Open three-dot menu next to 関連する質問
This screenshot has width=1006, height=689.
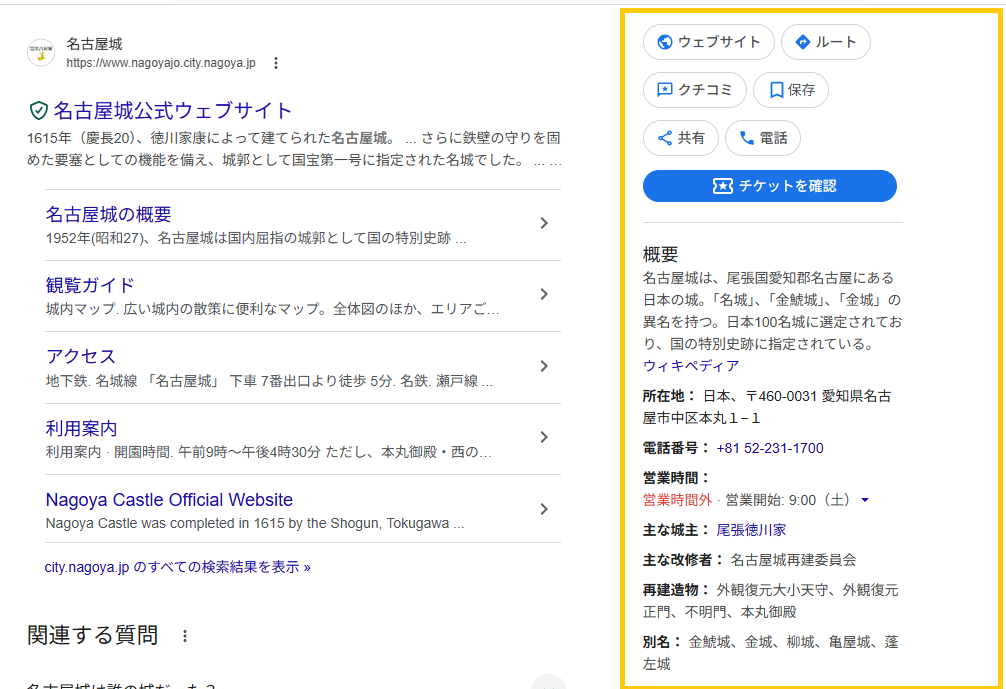[185, 636]
